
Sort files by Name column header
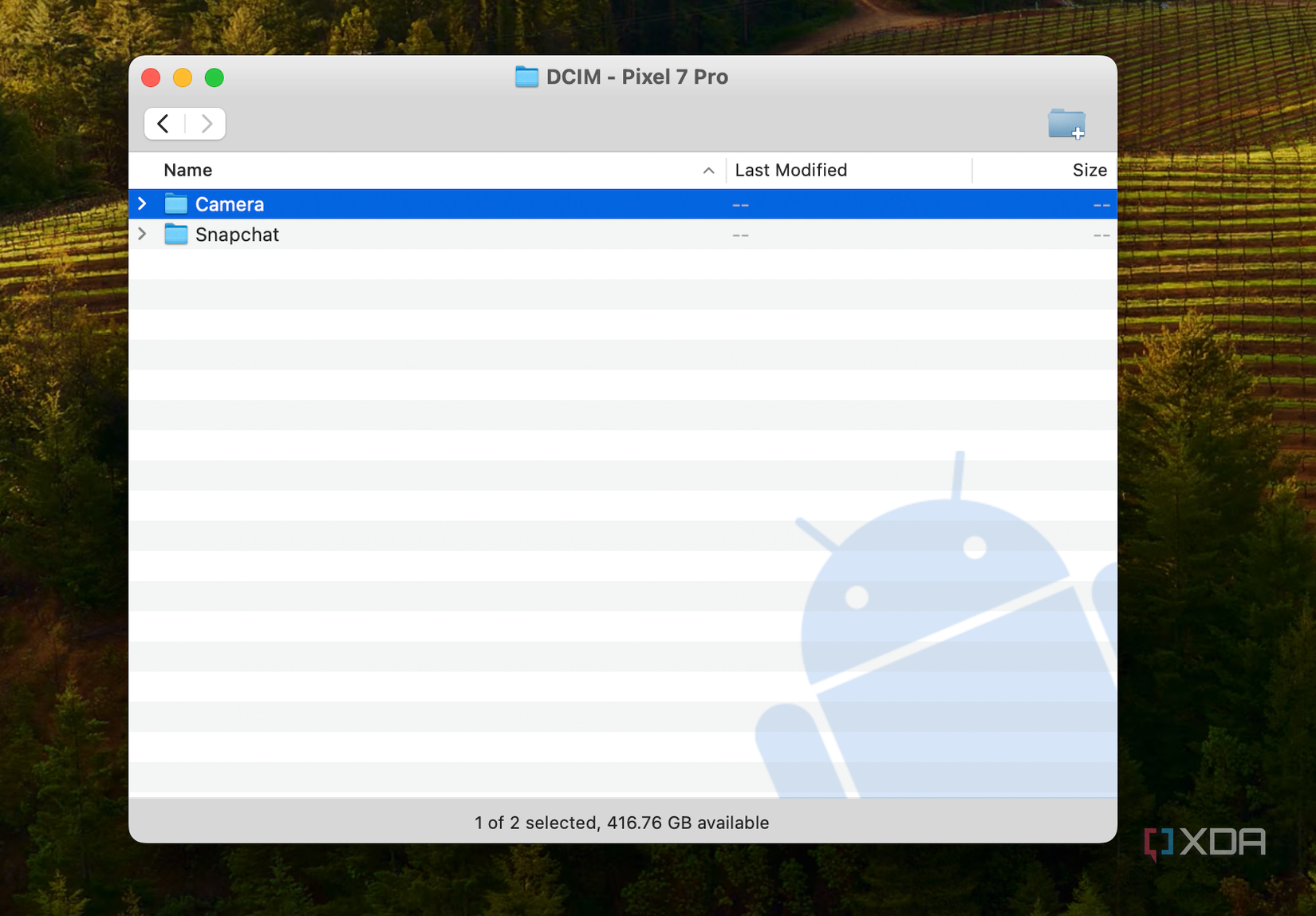point(187,170)
